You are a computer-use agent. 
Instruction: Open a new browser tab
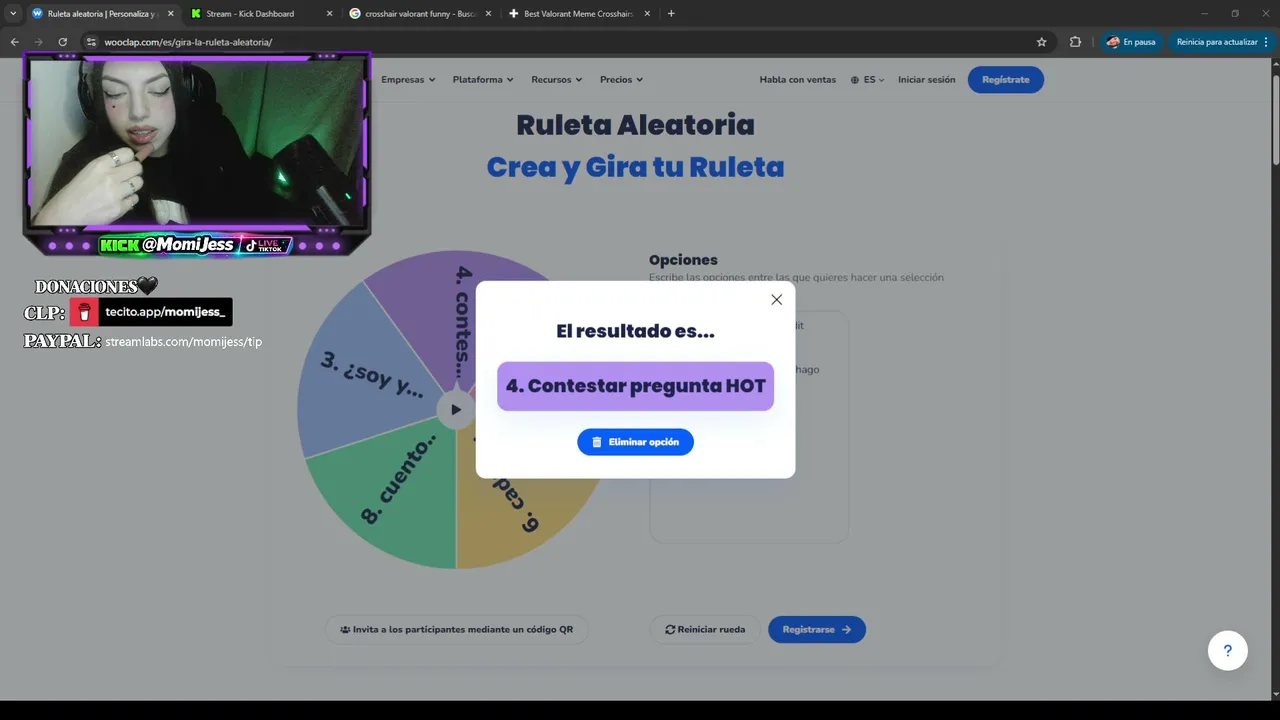click(671, 14)
